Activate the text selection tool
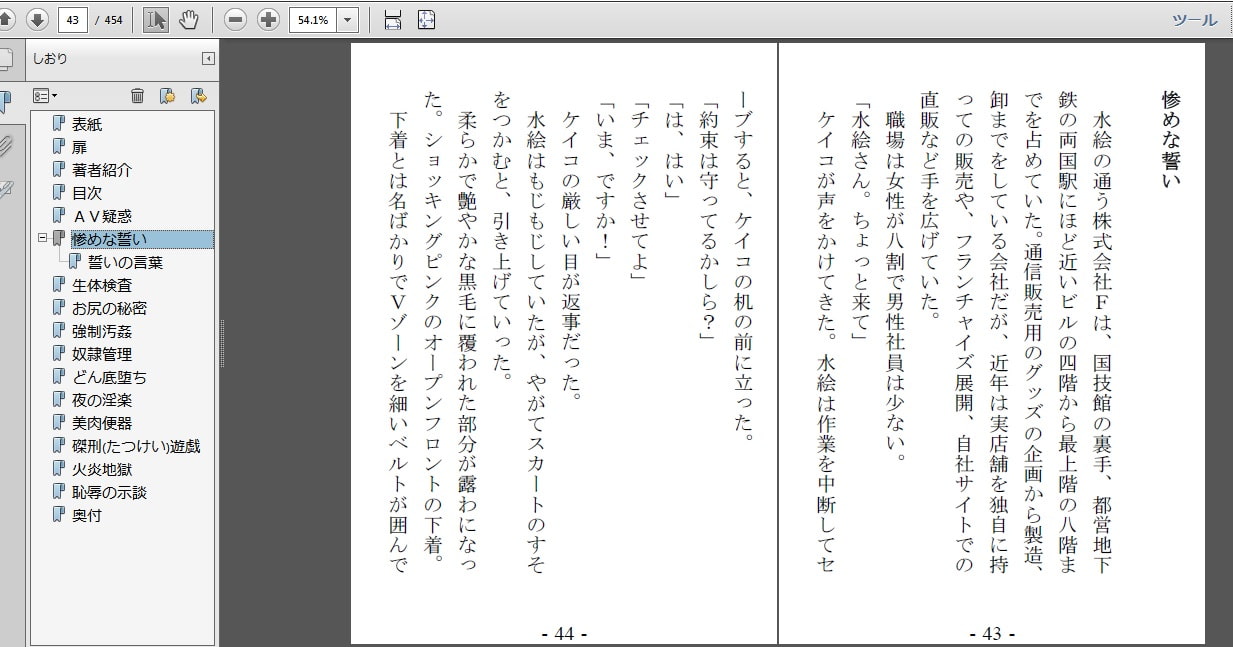 [155, 19]
